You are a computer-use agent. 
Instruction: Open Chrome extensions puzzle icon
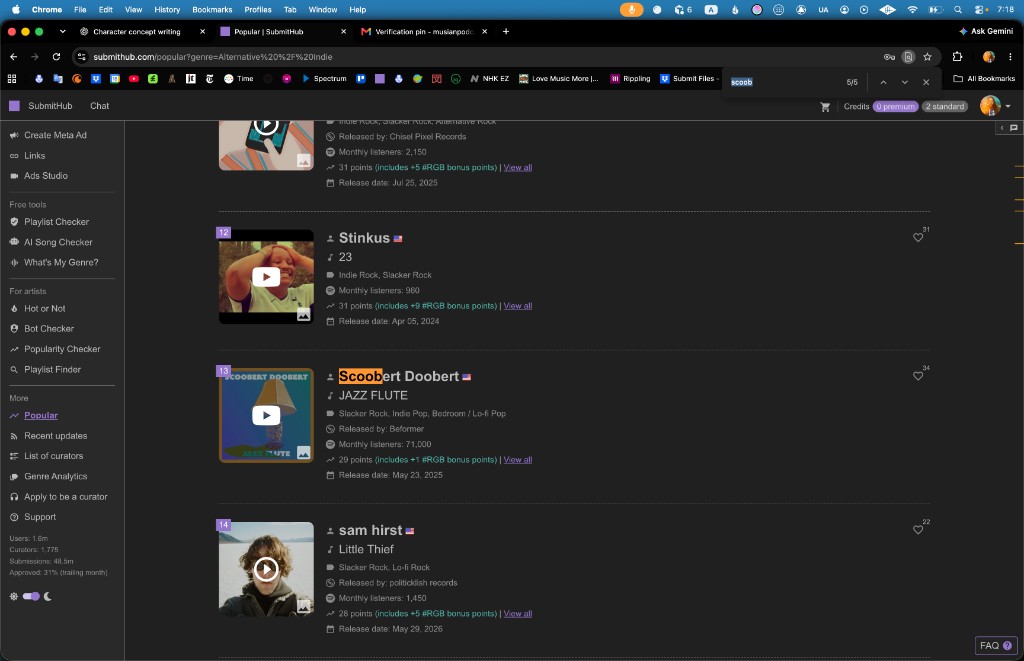pos(957,57)
